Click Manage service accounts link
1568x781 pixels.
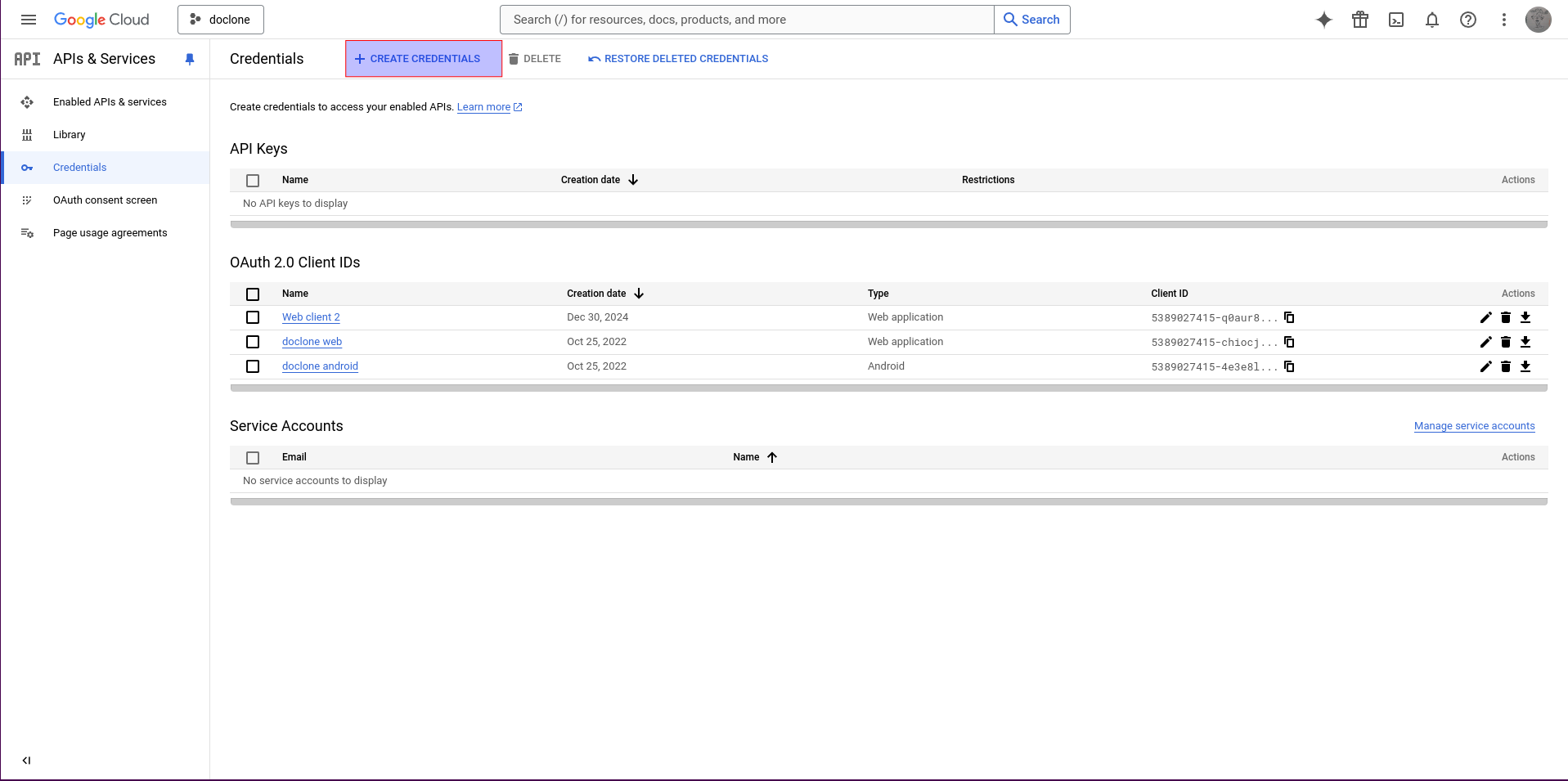1474,426
